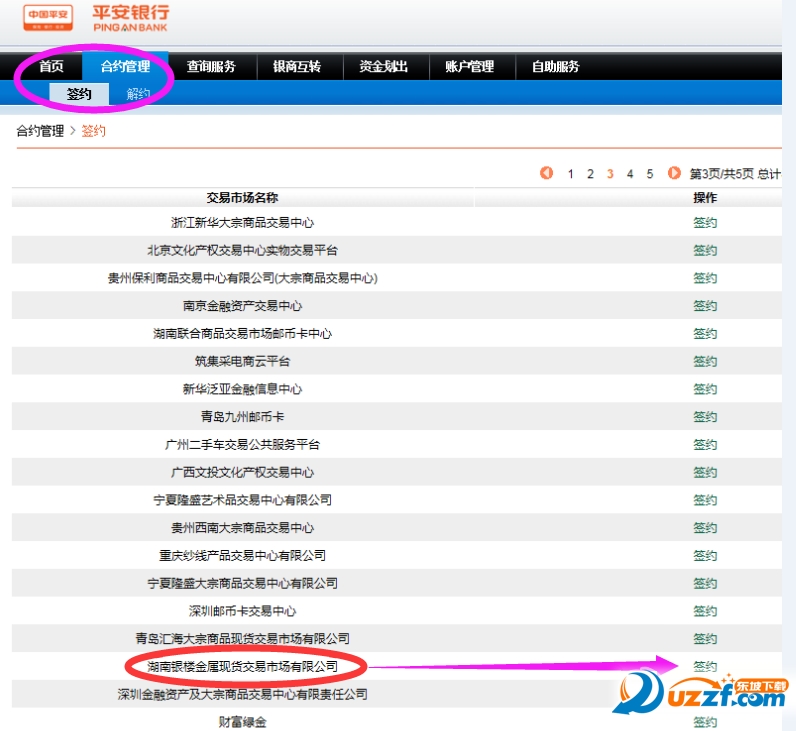796x731 pixels.
Task: Click 签约 in the breadcrumb
Action: click(93, 131)
